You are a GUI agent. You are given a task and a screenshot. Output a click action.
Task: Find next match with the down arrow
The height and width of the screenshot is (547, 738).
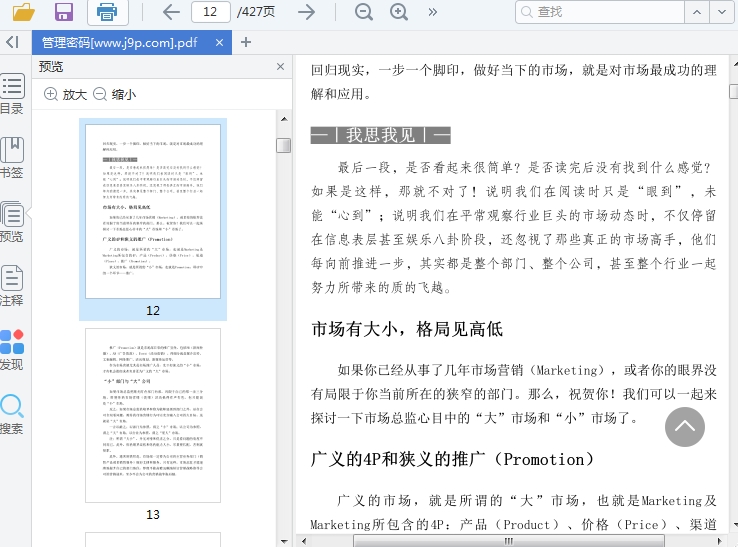[722, 12]
